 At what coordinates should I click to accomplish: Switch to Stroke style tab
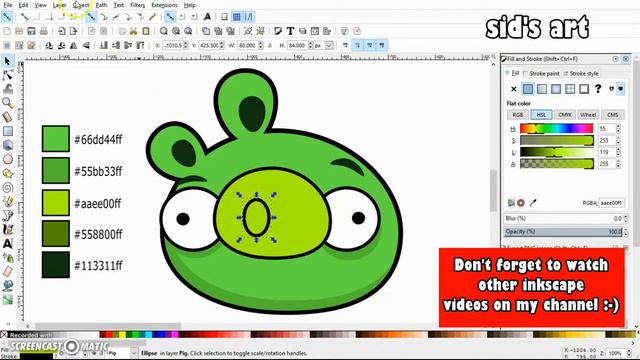tap(581, 73)
